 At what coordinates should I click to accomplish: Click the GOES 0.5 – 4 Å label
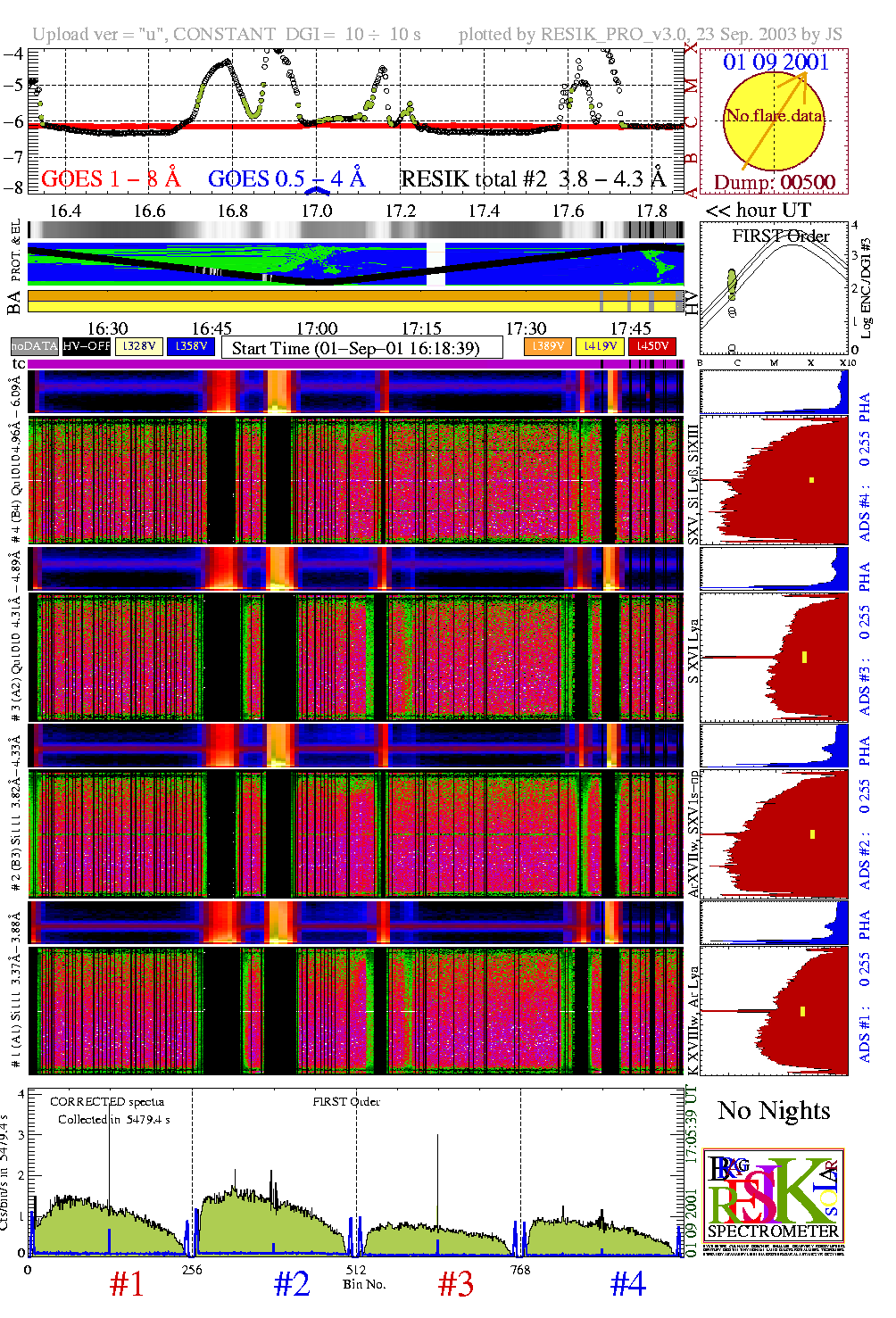pos(286,179)
